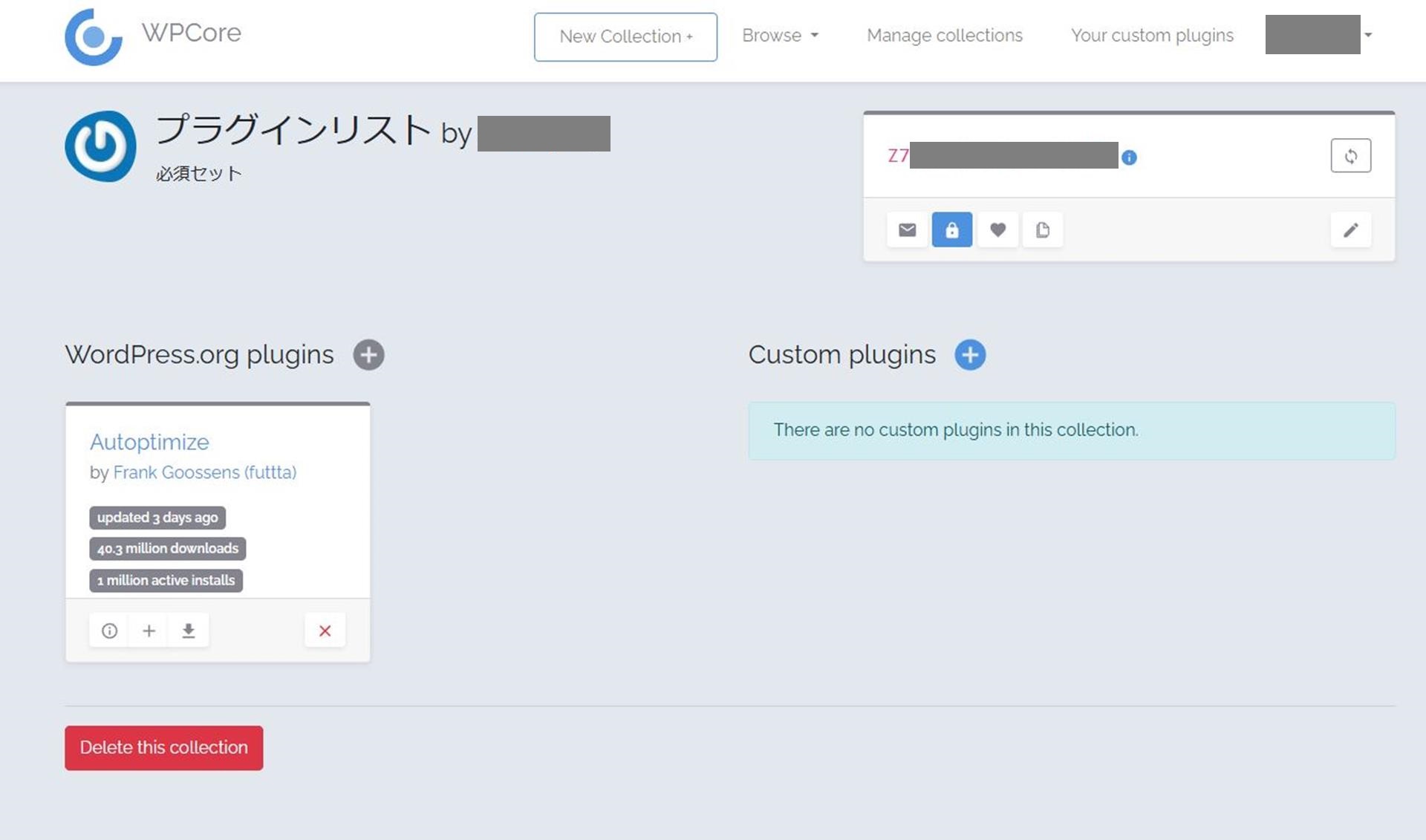1426x840 pixels.
Task: Click the download icon on Autoptimize card
Action: [187, 630]
